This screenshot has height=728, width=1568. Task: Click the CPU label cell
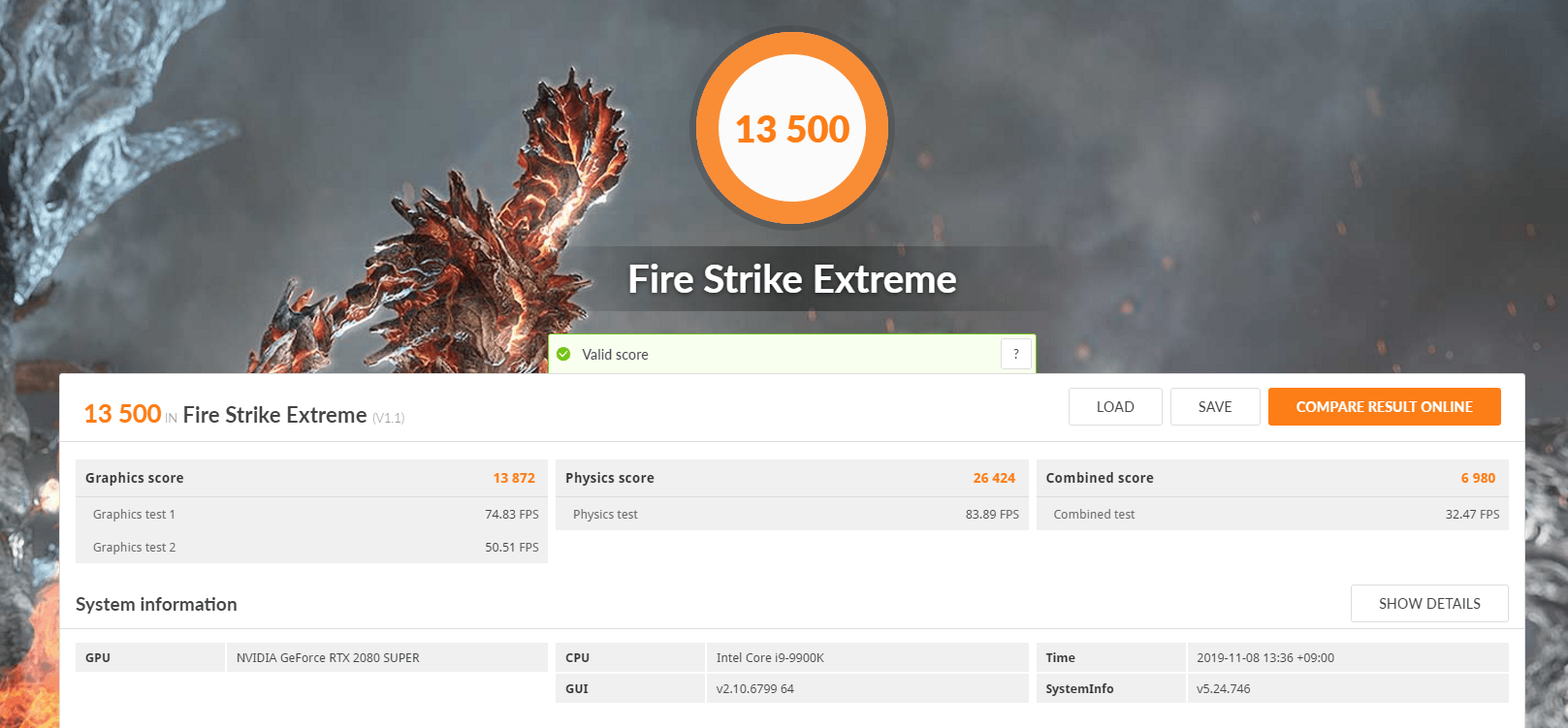[x=630, y=657]
